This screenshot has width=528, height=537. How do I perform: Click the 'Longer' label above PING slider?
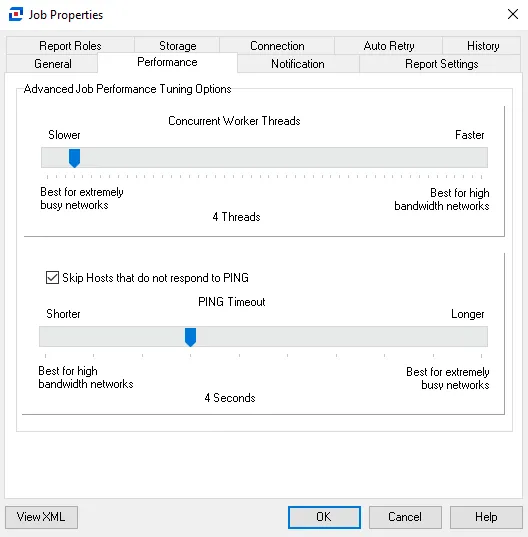(467, 314)
